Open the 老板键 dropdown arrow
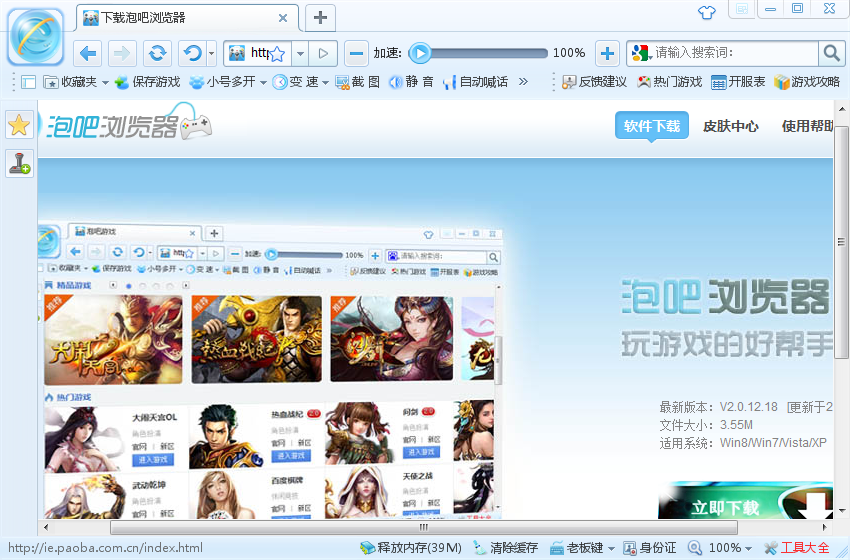The image size is (850, 560). click(611, 549)
